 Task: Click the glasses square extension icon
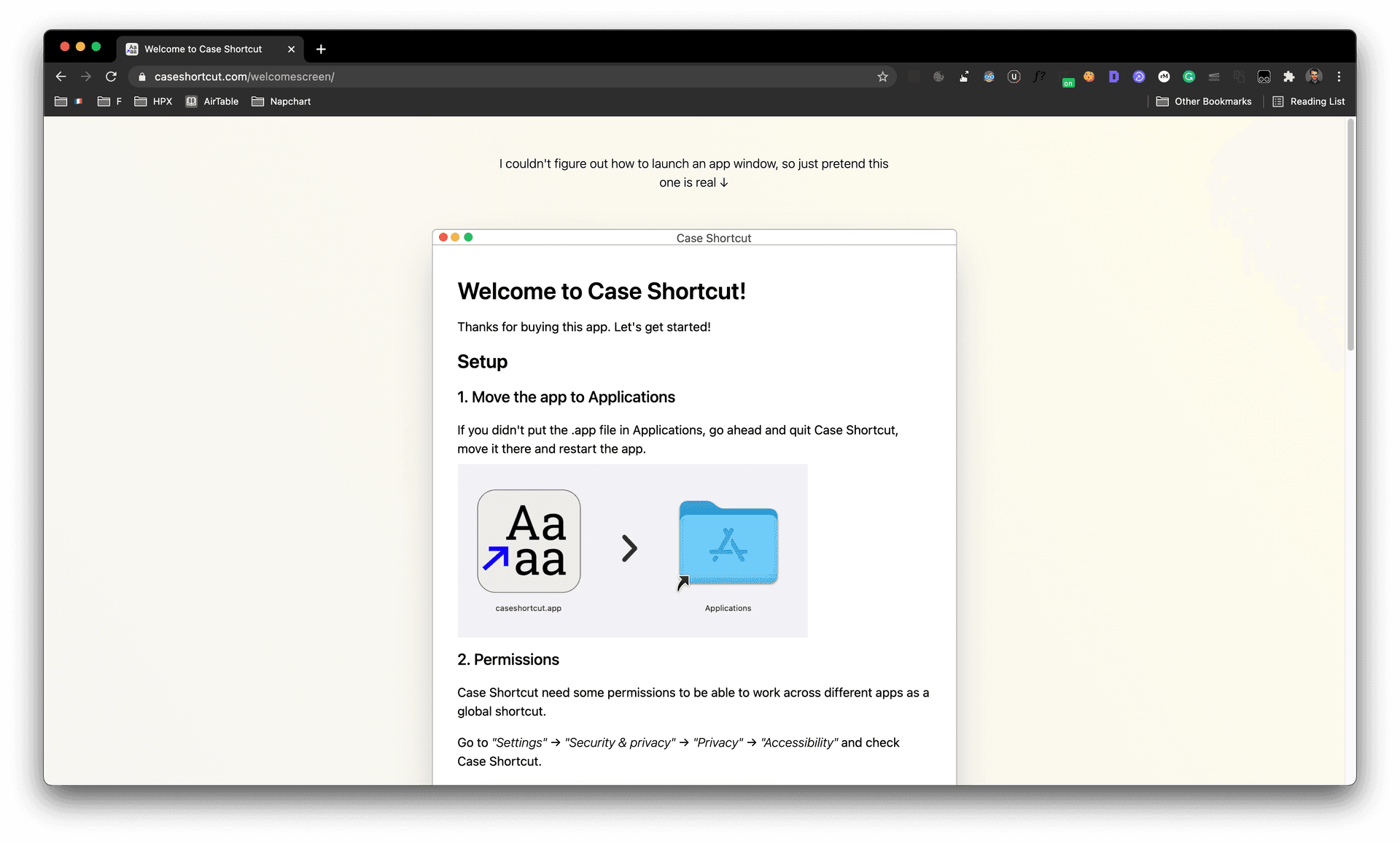click(1264, 77)
